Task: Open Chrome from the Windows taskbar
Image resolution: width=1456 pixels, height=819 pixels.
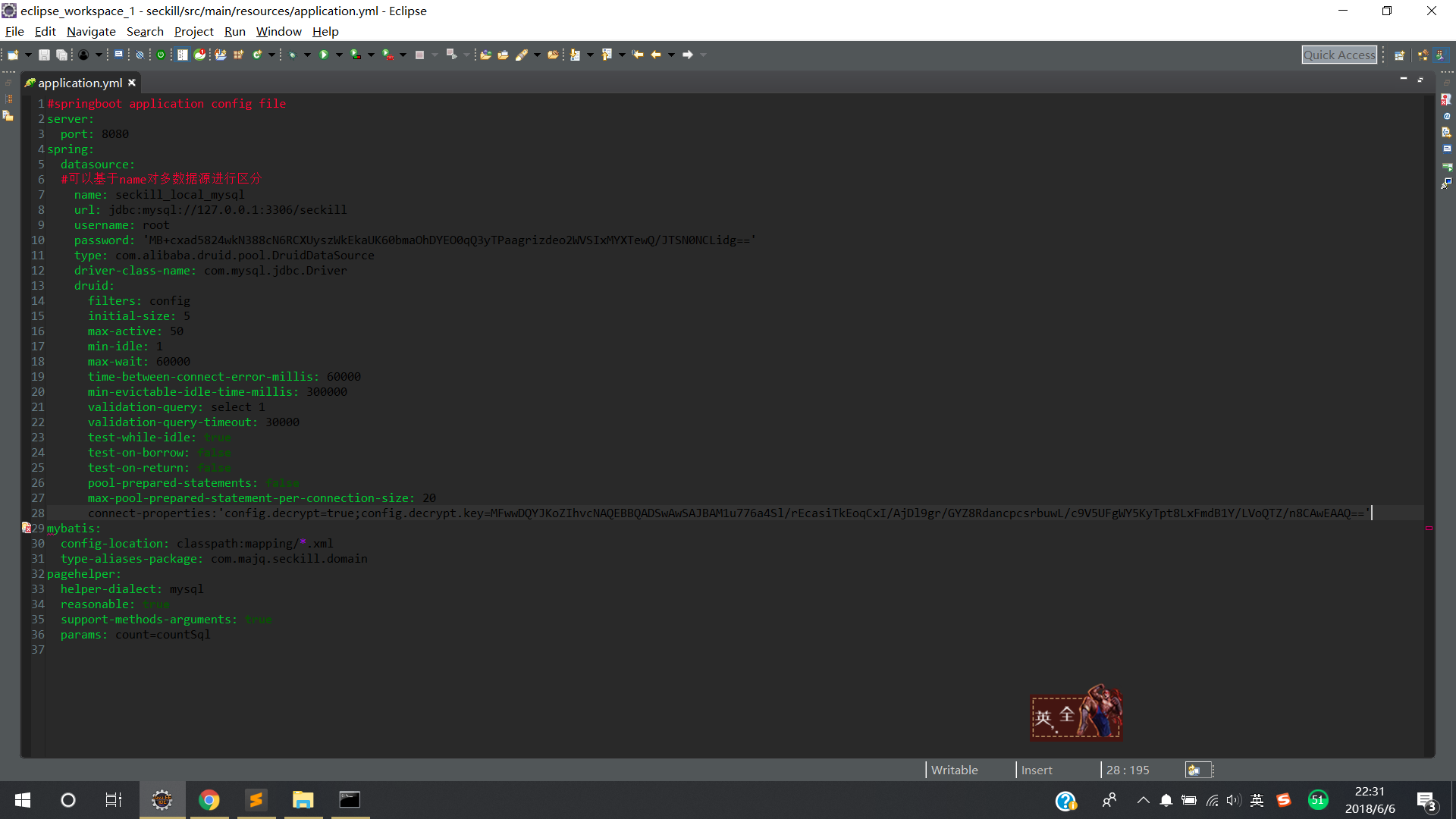Action: pyautogui.click(x=209, y=799)
